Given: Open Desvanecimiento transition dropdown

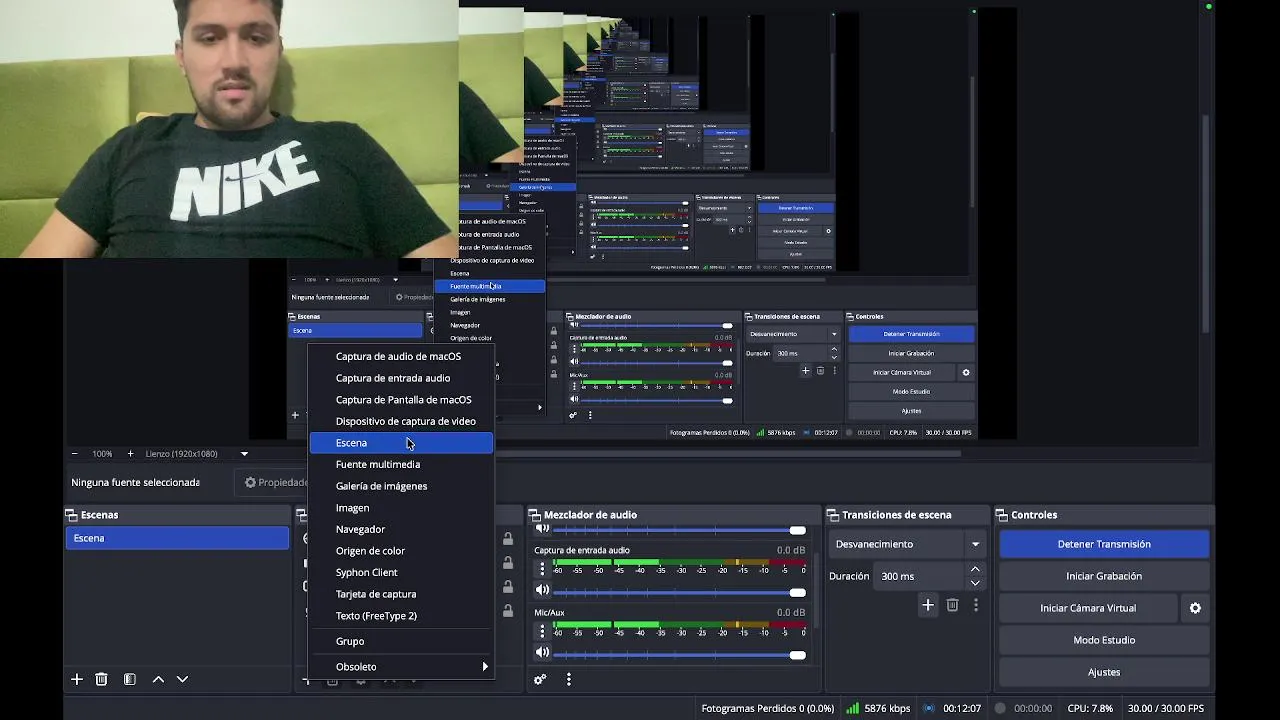Looking at the screenshot, I should [x=909, y=544].
